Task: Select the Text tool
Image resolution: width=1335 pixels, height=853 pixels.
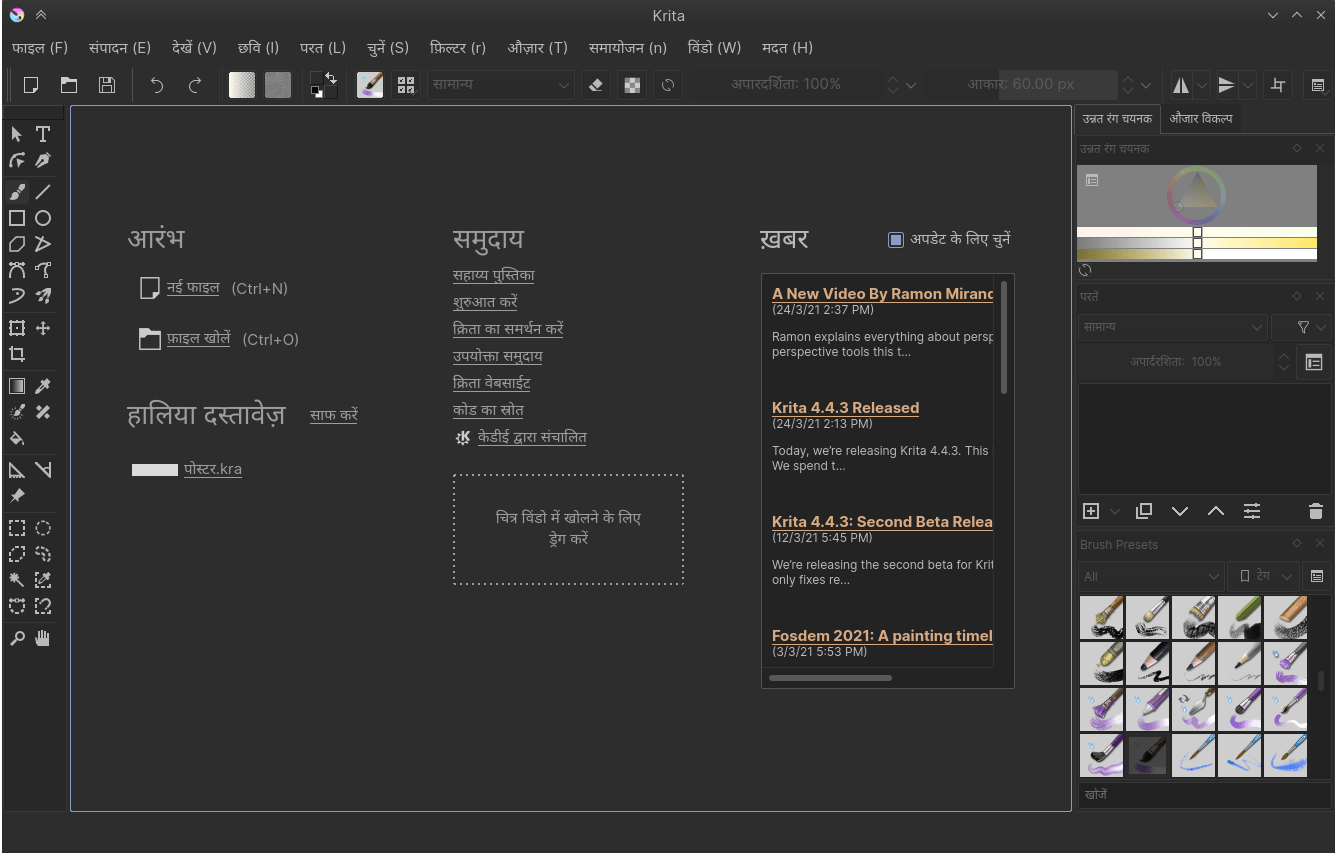Action: (x=43, y=133)
